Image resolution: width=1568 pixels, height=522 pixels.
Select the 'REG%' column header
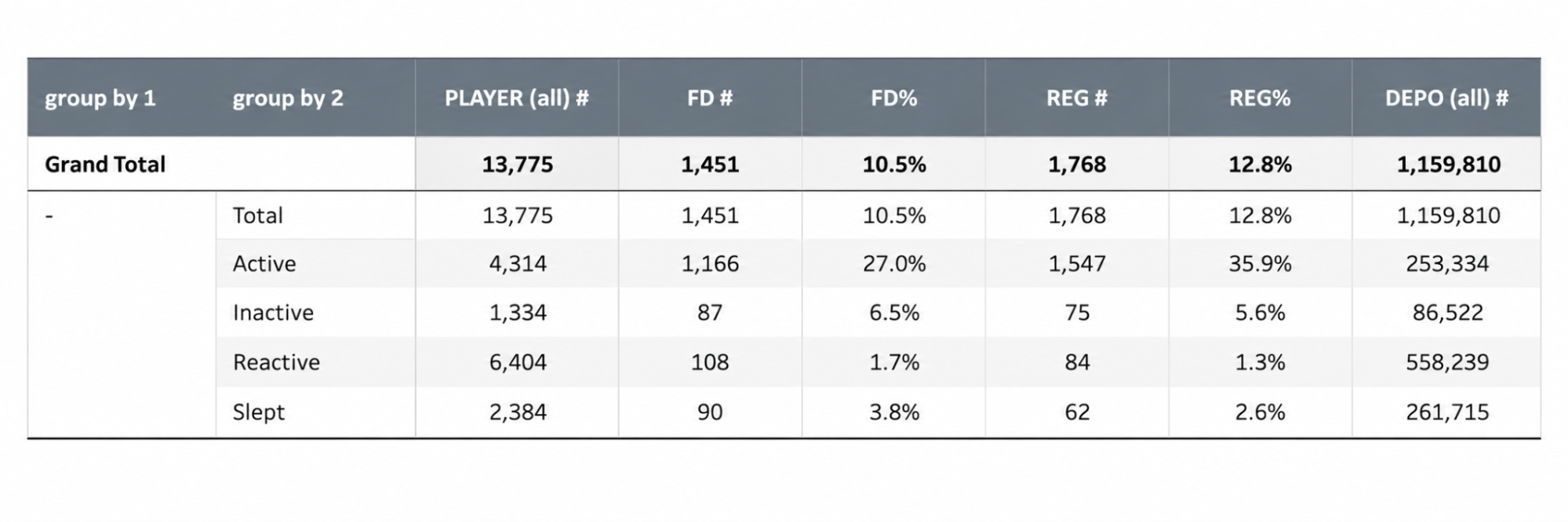[x=1259, y=98]
